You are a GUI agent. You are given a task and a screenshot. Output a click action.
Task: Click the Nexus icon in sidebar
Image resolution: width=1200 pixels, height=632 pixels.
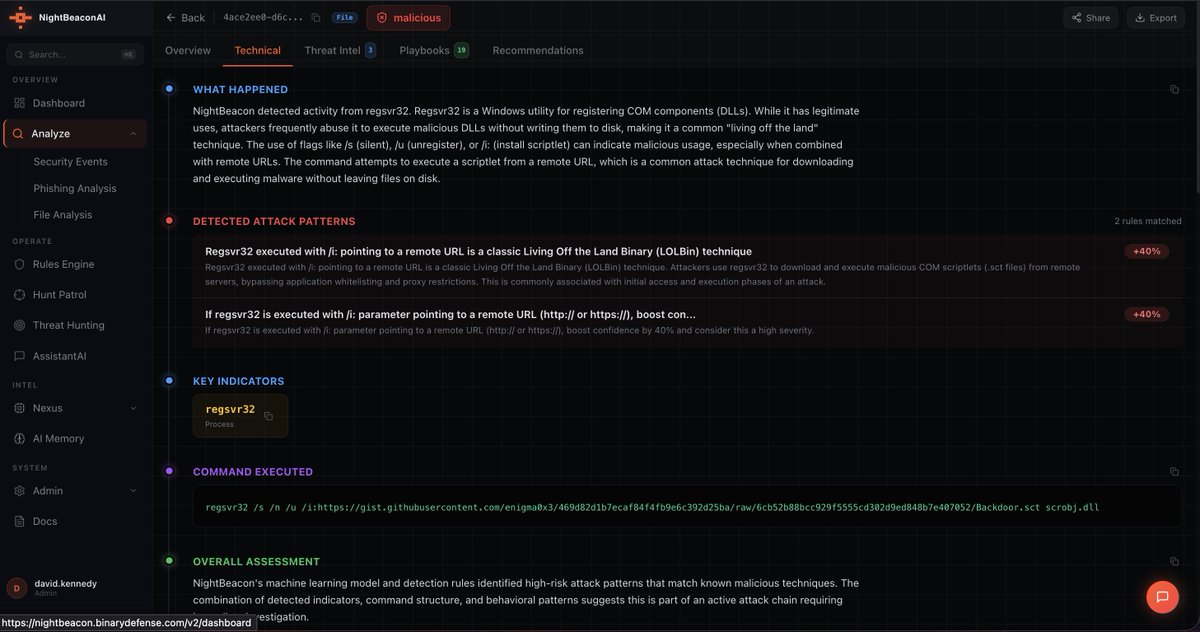point(20,408)
